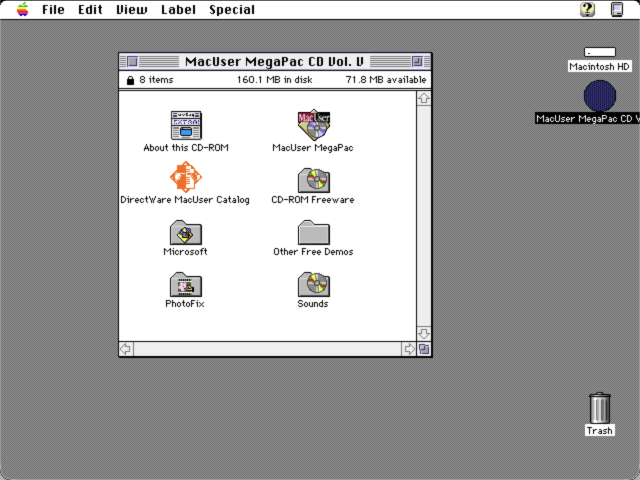Image resolution: width=640 pixels, height=480 pixels.
Task: Select the MacUser MegaPac application icon
Action: pos(313,124)
